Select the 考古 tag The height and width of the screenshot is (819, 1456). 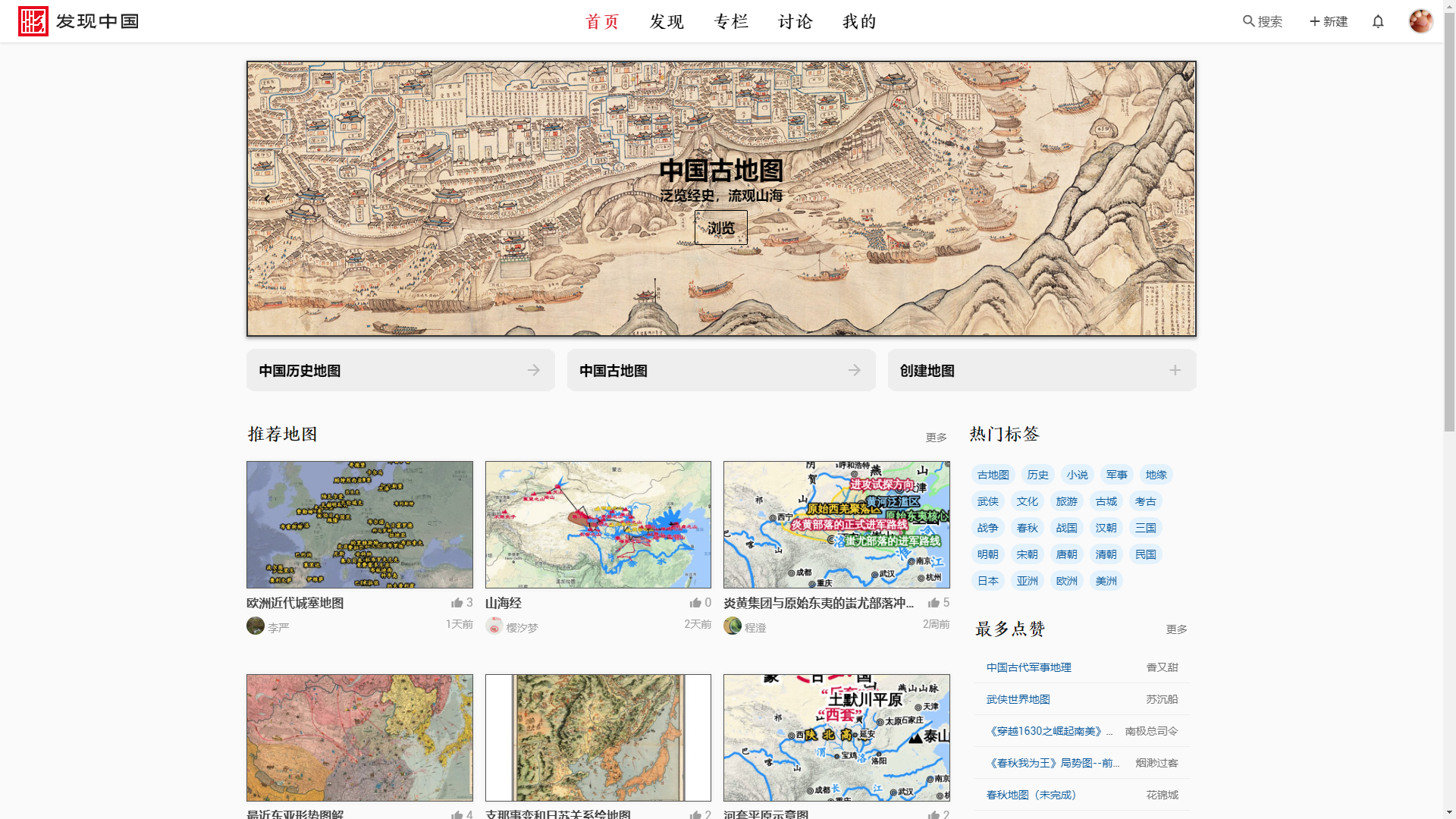coord(1146,501)
